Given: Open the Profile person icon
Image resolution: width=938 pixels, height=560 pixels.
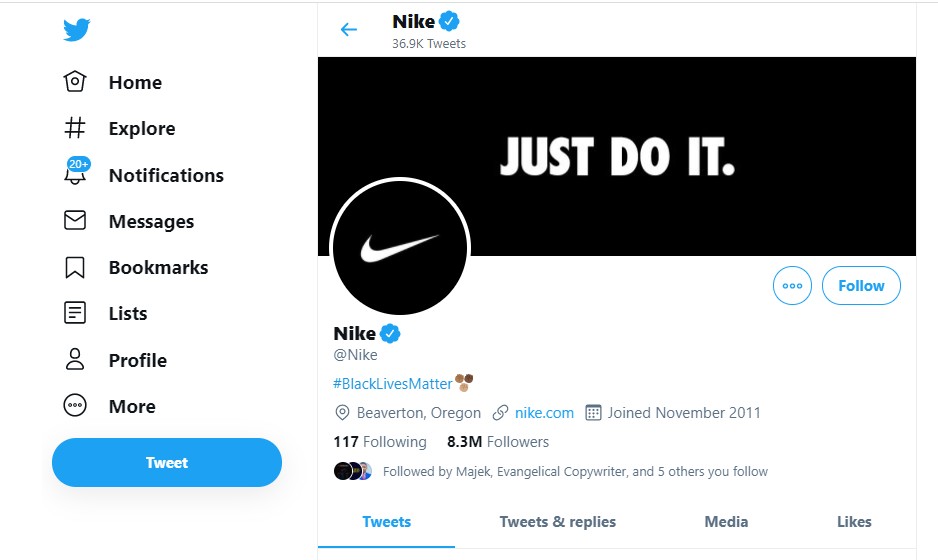Looking at the screenshot, I should (75, 360).
